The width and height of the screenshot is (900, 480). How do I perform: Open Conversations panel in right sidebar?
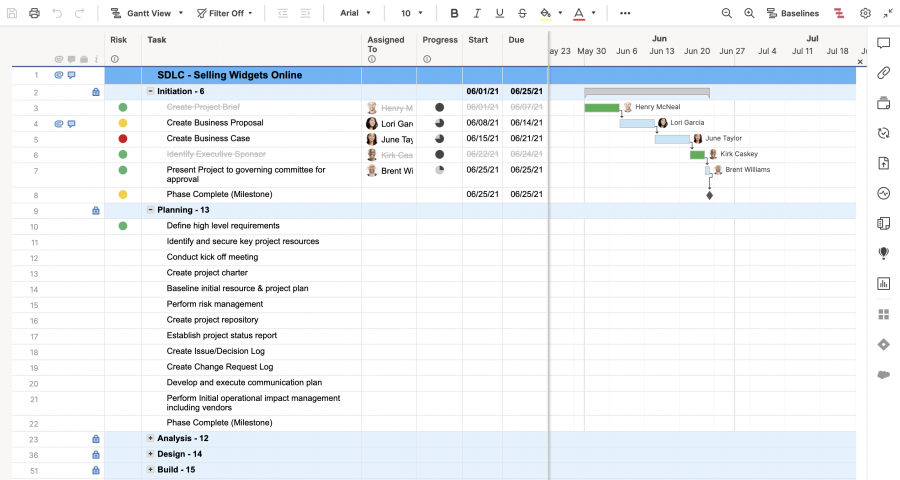coord(883,44)
